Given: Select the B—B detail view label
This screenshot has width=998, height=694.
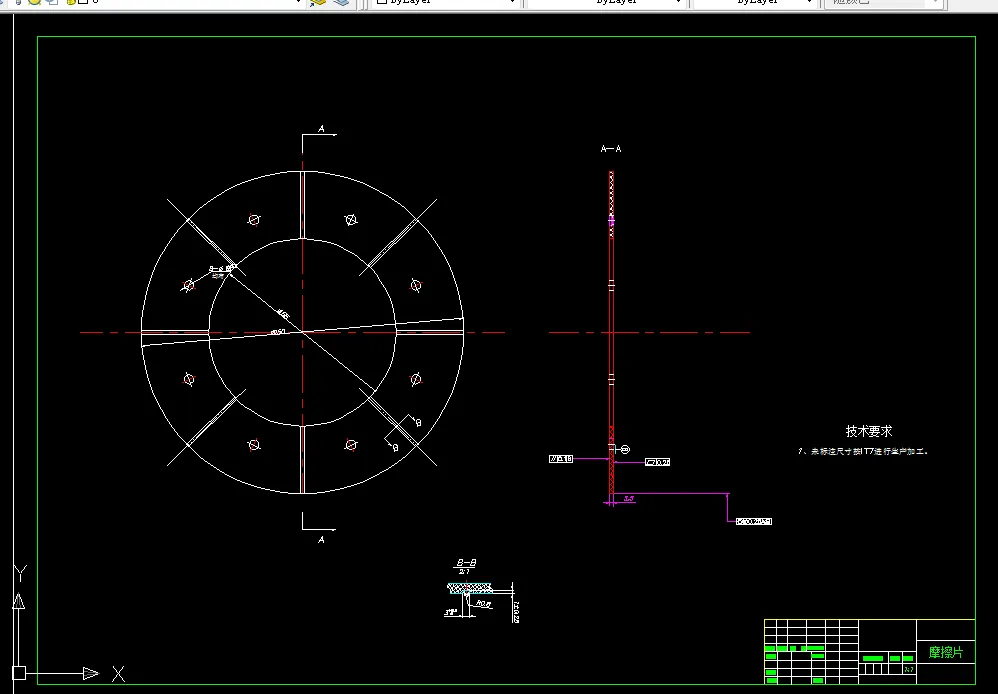Looking at the screenshot, I should click(466, 563).
